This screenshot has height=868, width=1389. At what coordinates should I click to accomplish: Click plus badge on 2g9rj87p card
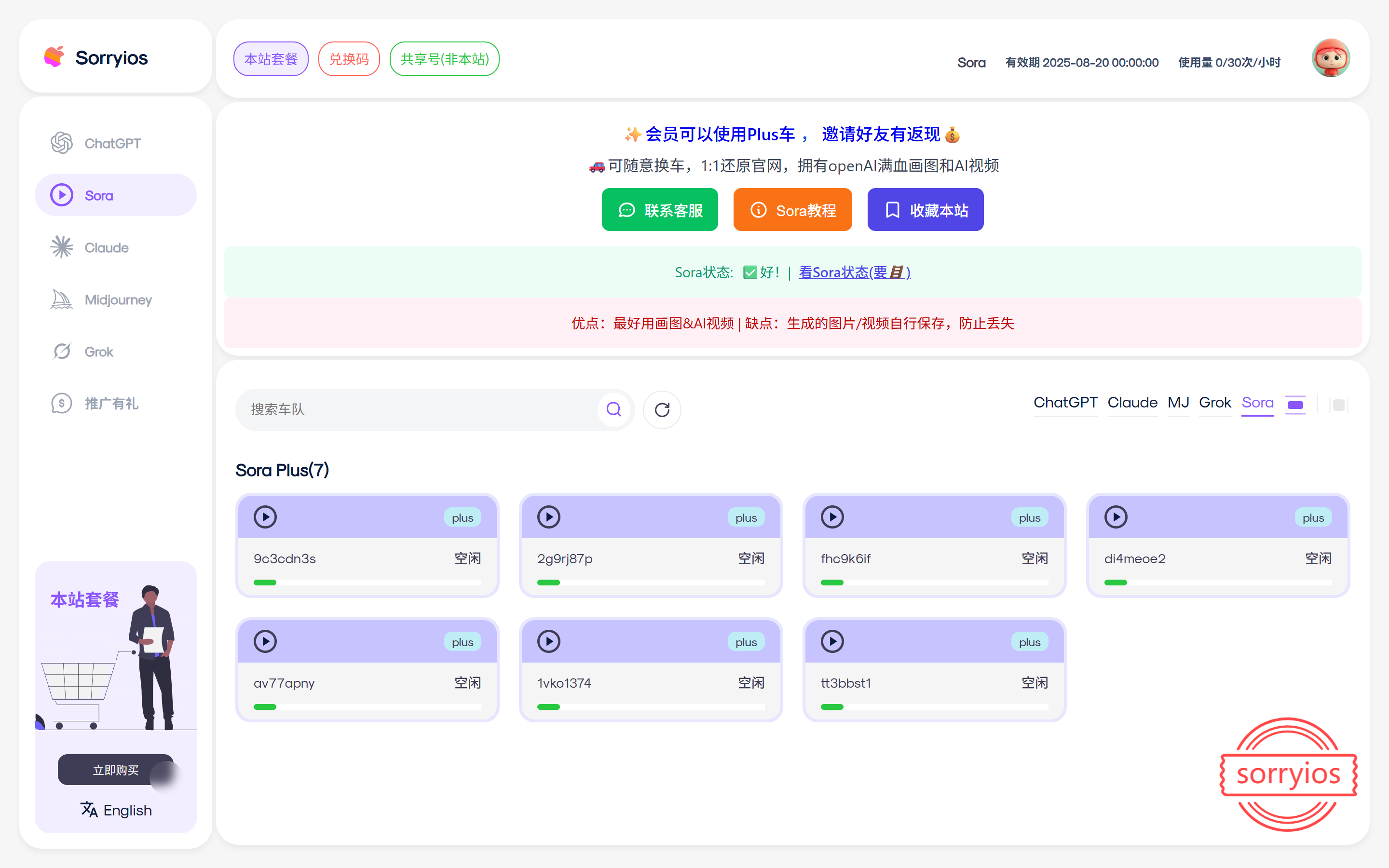(746, 518)
